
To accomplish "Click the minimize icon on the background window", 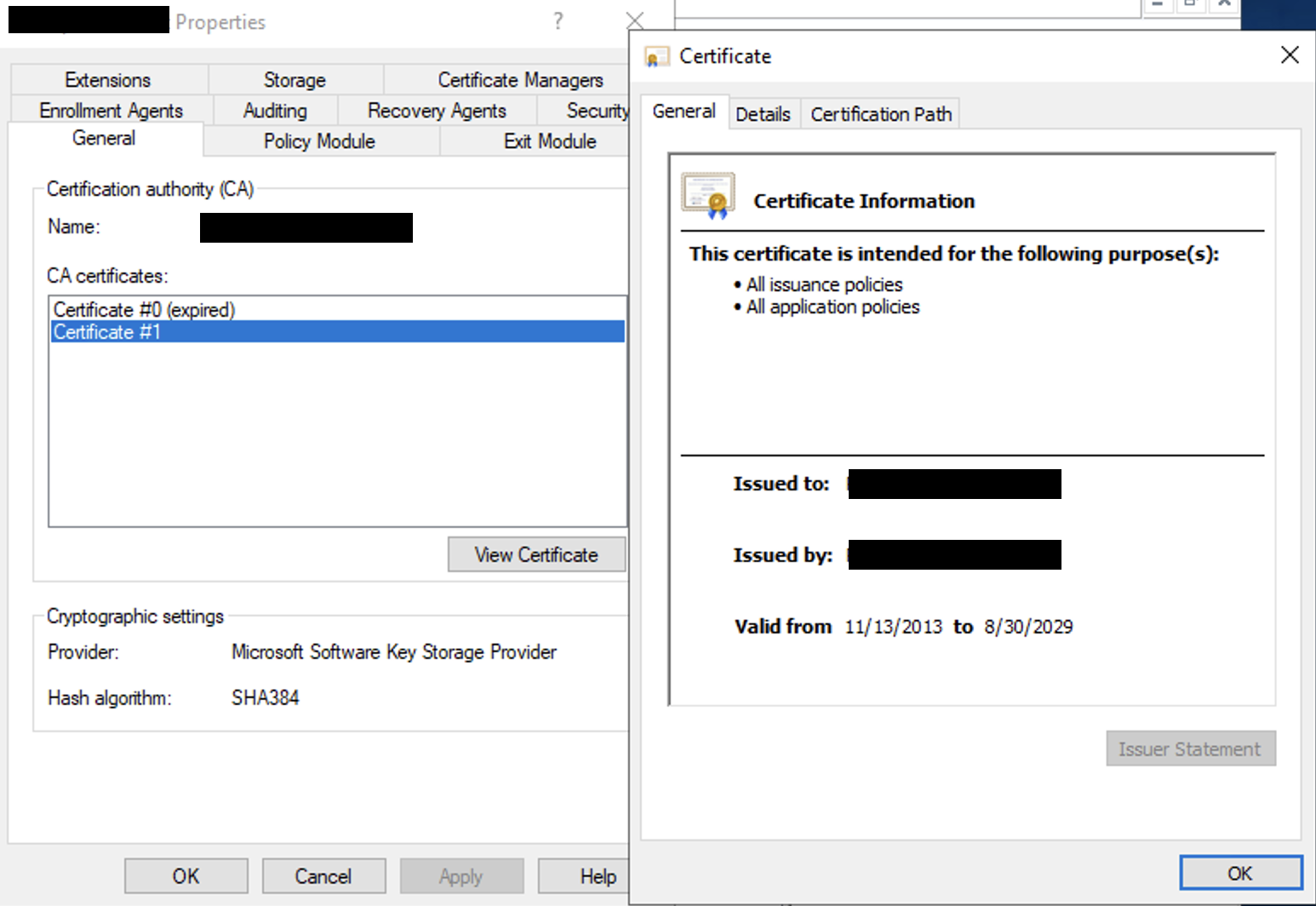I will [1158, 6].
